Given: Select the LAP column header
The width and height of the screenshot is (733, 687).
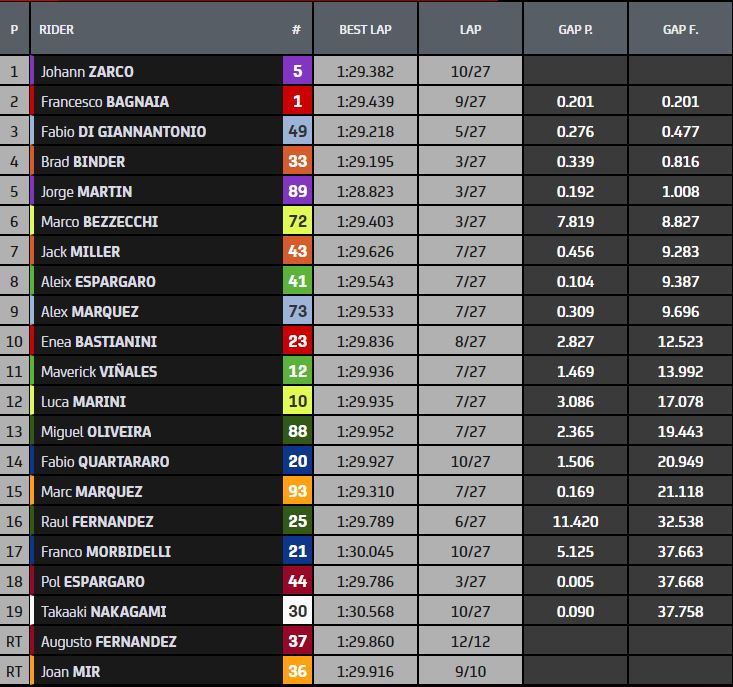Looking at the screenshot, I should [470, 29].
